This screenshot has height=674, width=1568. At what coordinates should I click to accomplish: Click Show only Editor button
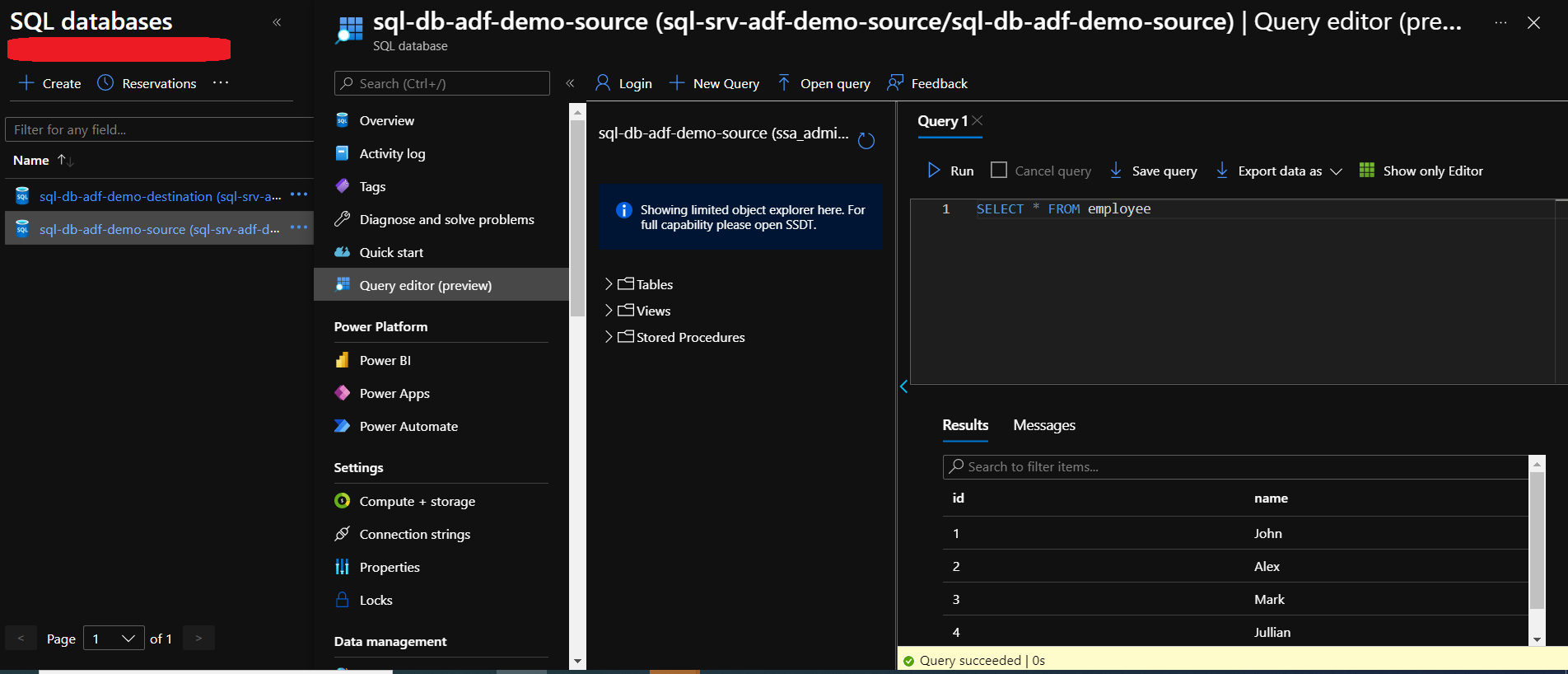(1421, 171)
